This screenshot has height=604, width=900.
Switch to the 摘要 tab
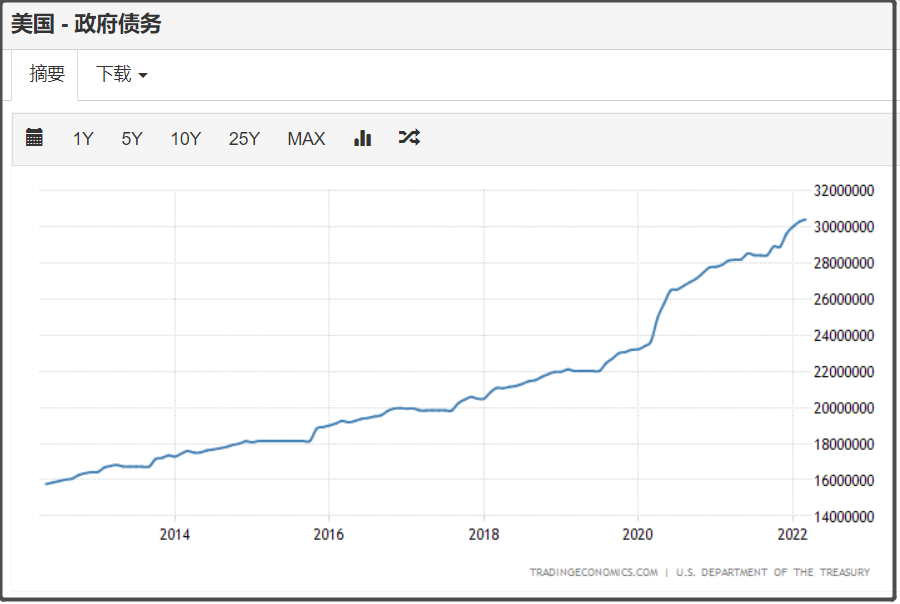(x=46, y=74)
